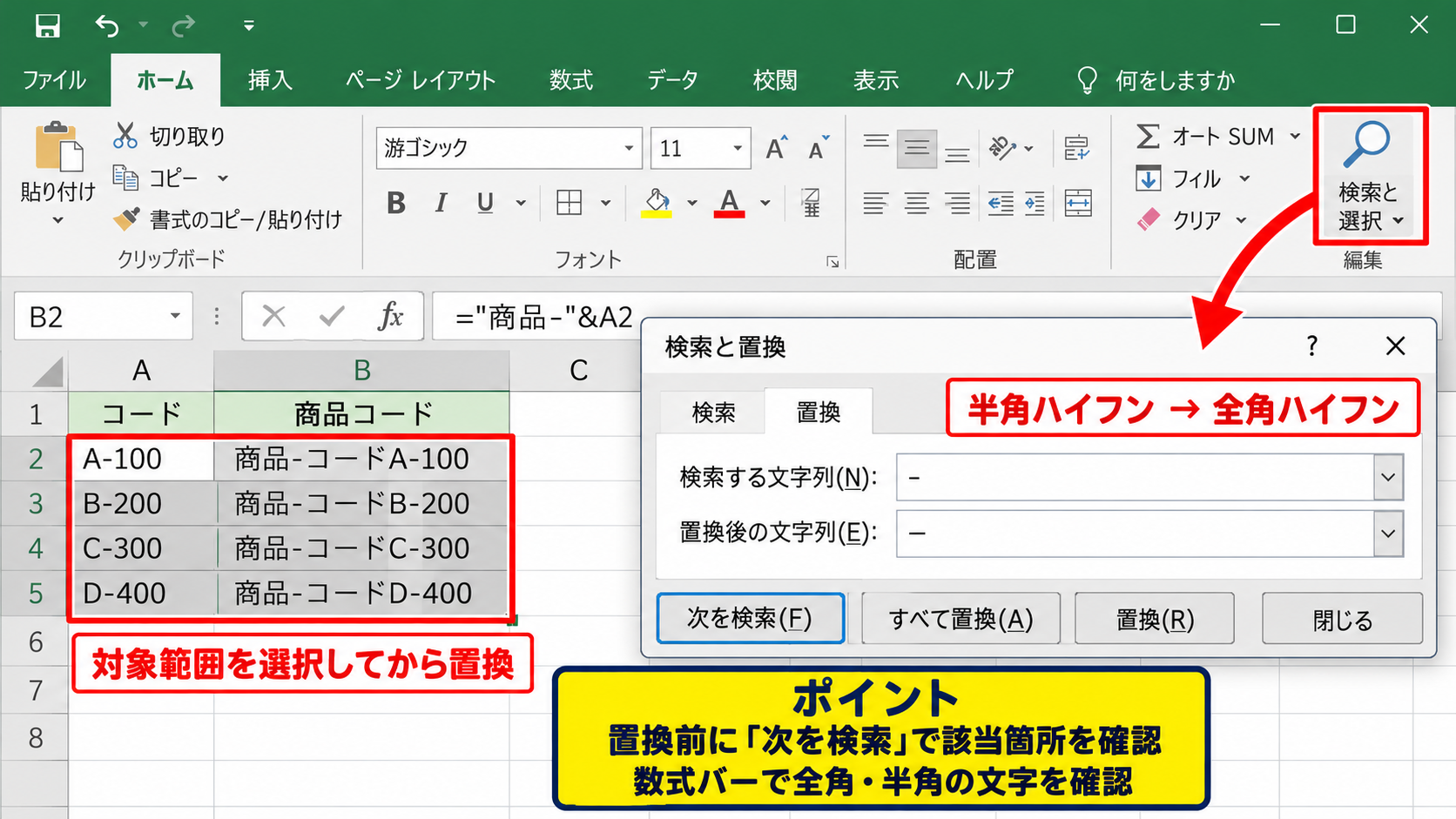Click オート SUM sigma icon
The width and height of the screenshot is (1456, 819).
click(1148, 136)
